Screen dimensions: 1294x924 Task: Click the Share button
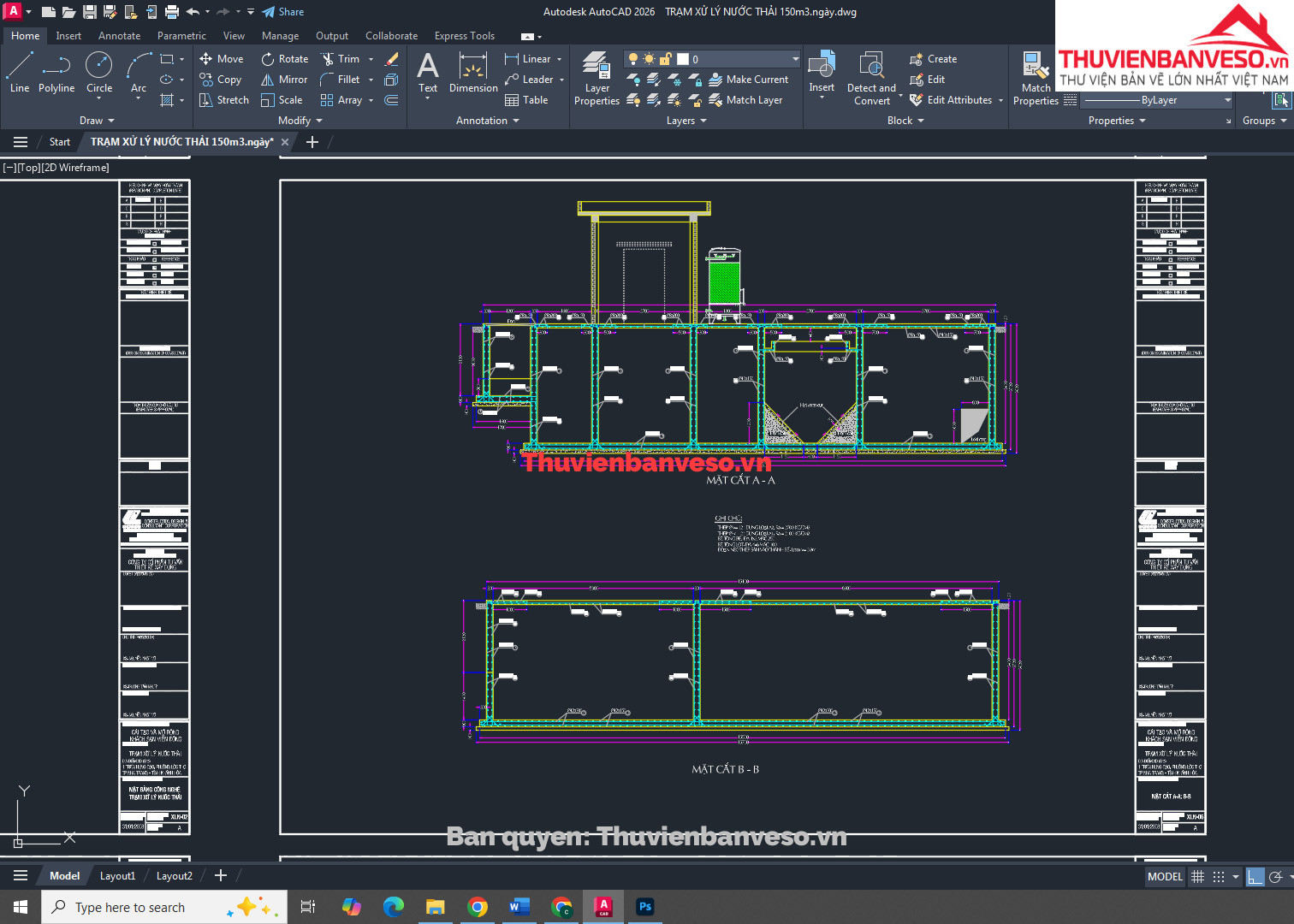pos(283,12)
